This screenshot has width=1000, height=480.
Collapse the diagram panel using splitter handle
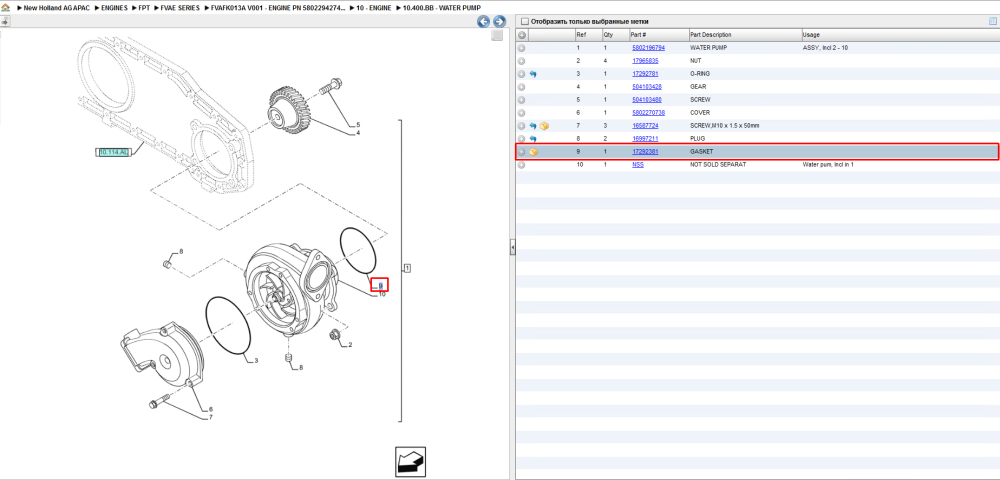pos(512,247)
